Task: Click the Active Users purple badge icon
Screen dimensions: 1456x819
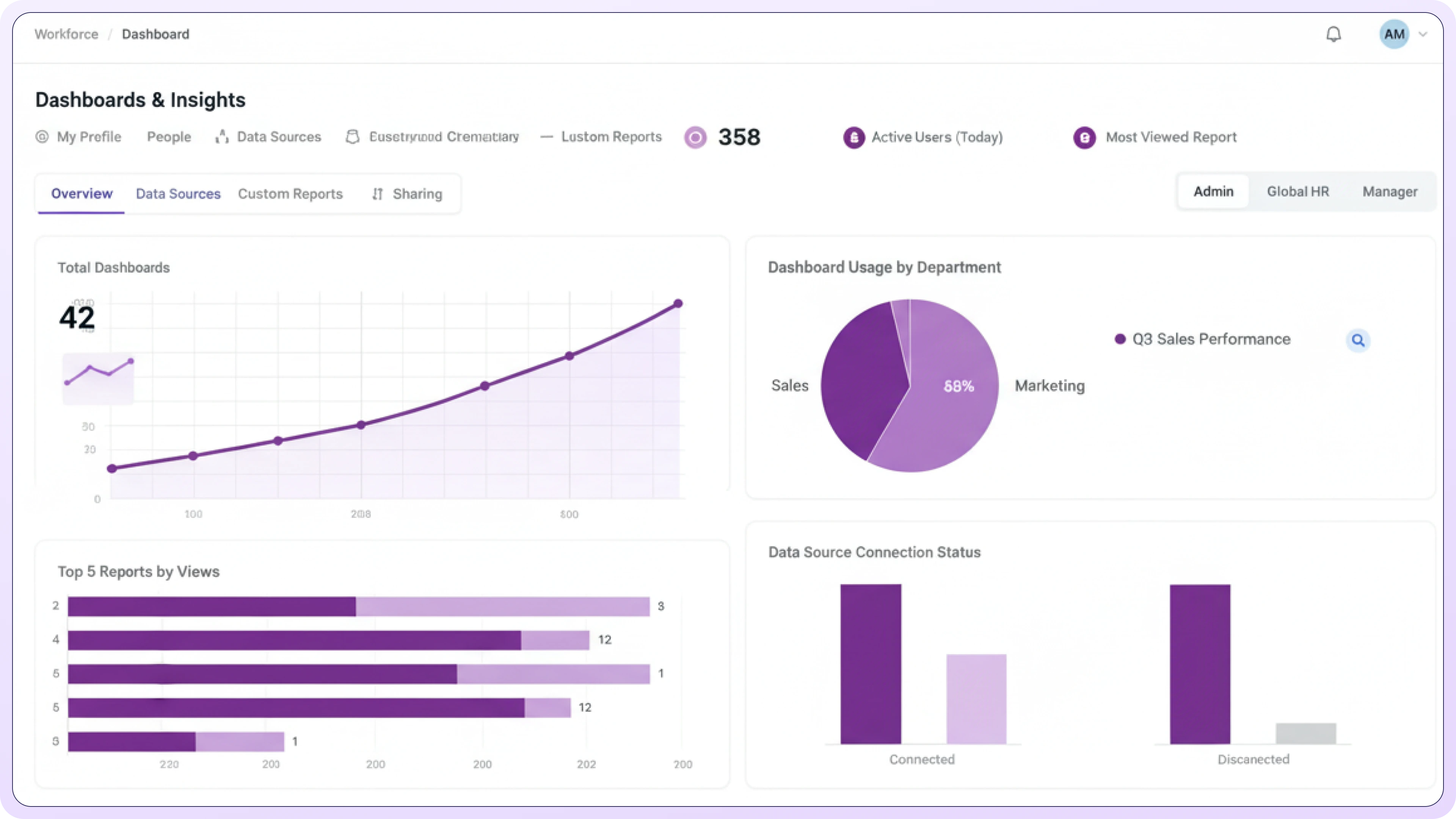Action: point(854,137)
